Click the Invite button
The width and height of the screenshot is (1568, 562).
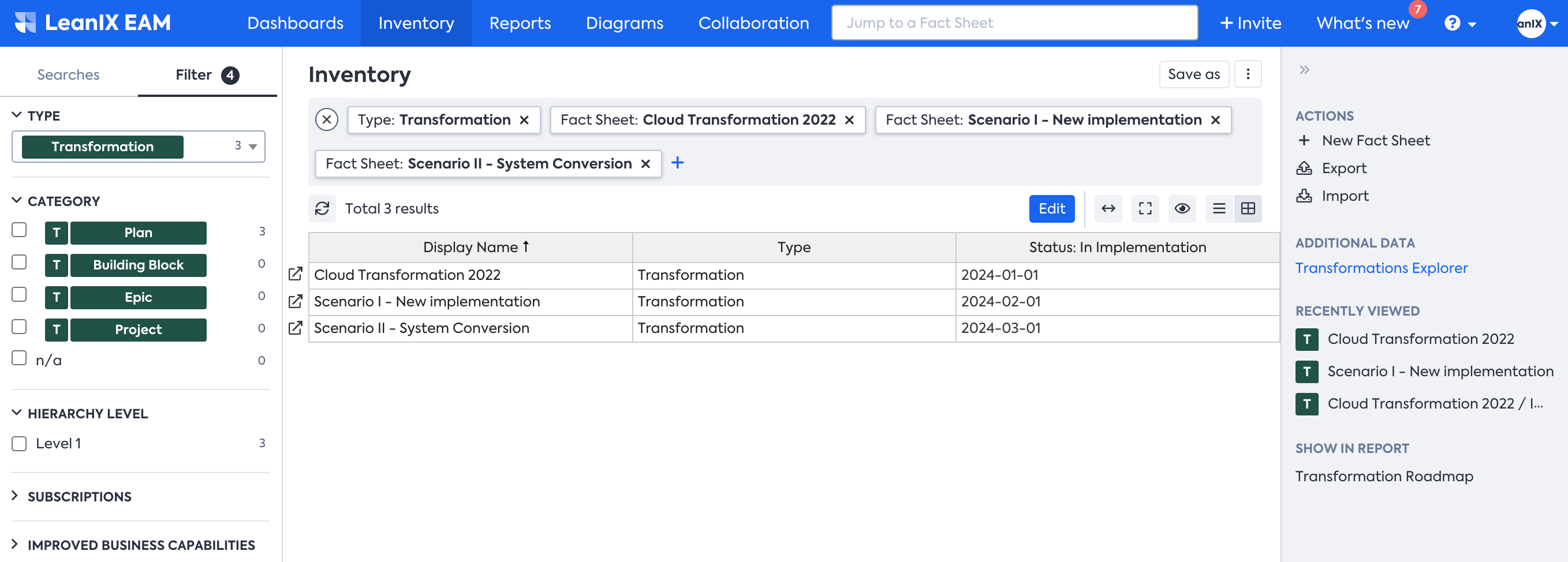click(1251, 23)
